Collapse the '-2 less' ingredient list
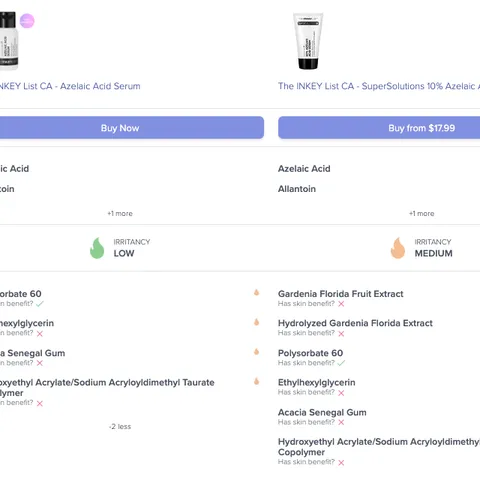Image resolution: width=480 pixels, height=480 pixels. click(120, 426)
